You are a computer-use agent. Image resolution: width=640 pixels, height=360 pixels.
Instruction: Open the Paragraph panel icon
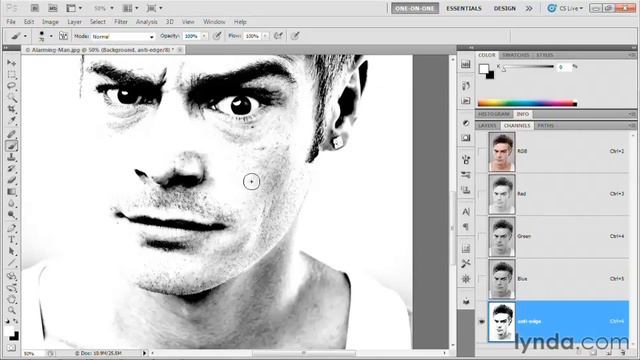pos(466,227)
